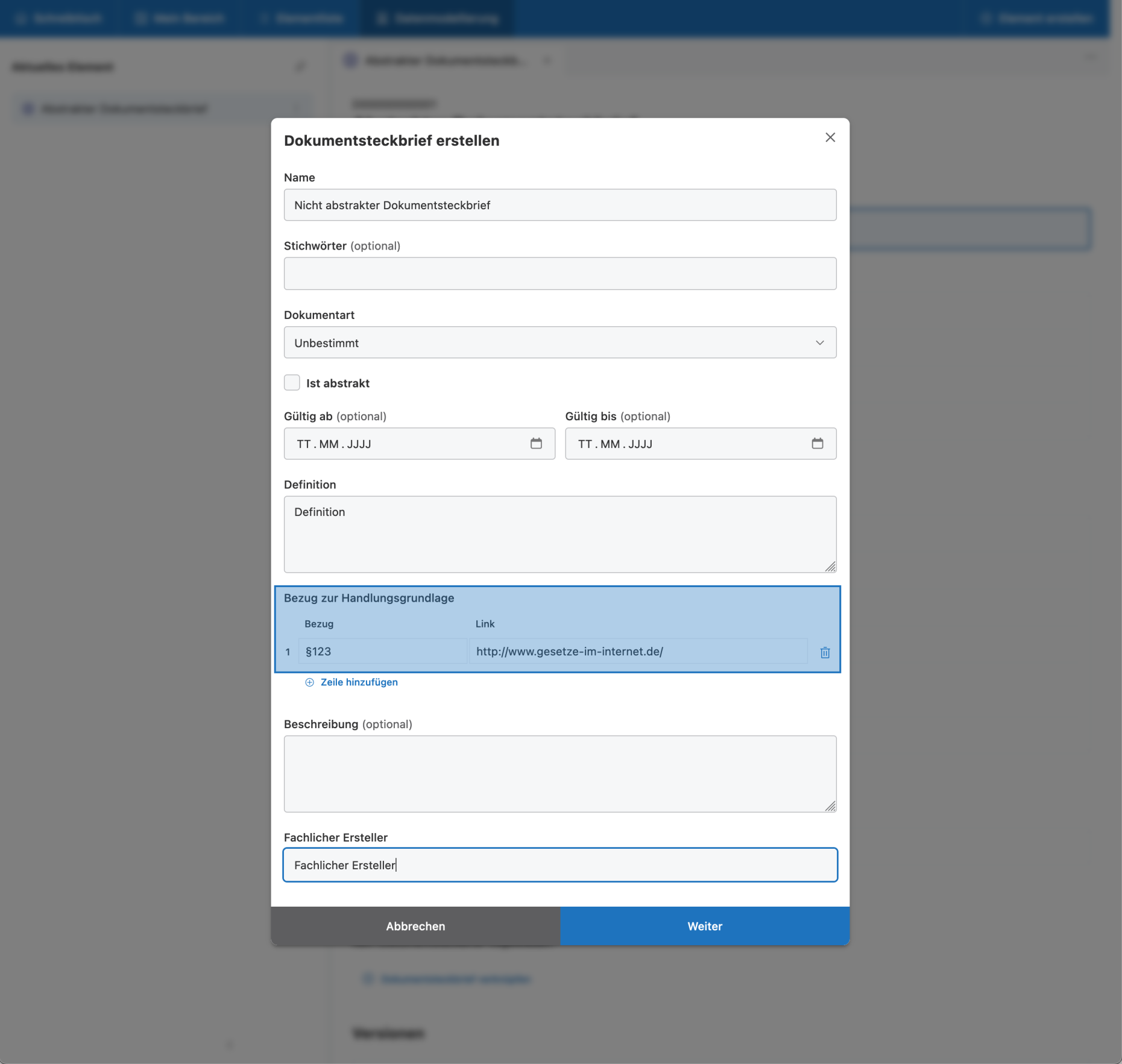Grab the Definition textarea resize handle
The image size is (1122, 1064).
[830, 567]
